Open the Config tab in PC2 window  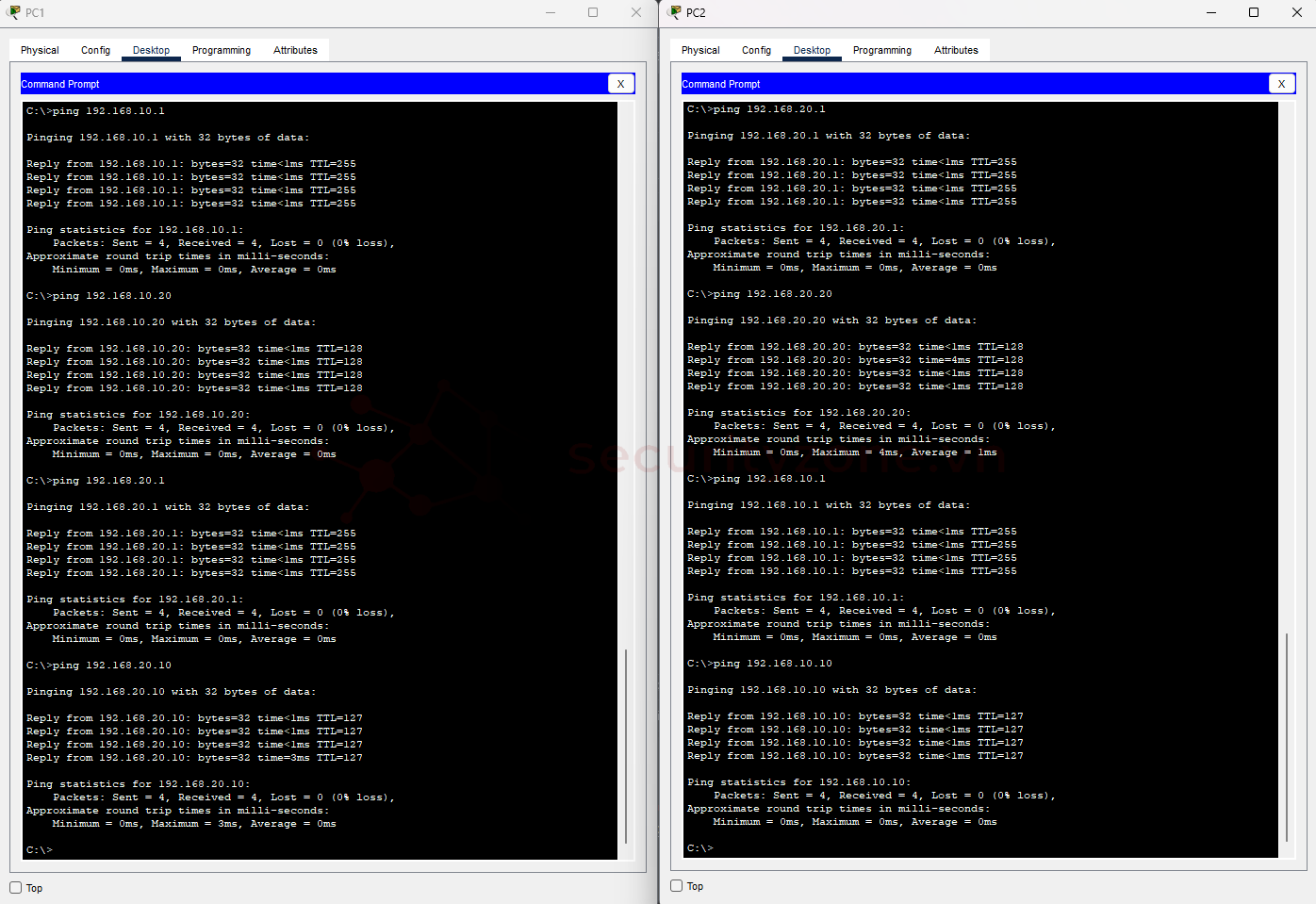pyautogui.click(x=756, y=50)
